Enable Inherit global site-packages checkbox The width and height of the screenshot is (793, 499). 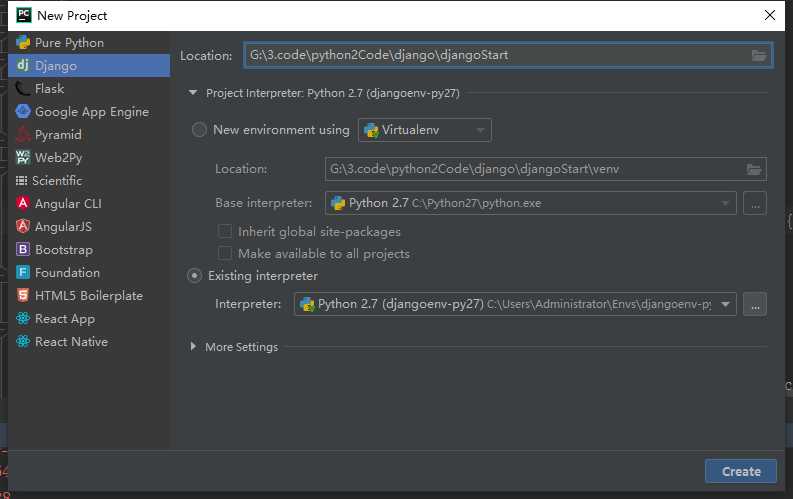coord(225,232)
